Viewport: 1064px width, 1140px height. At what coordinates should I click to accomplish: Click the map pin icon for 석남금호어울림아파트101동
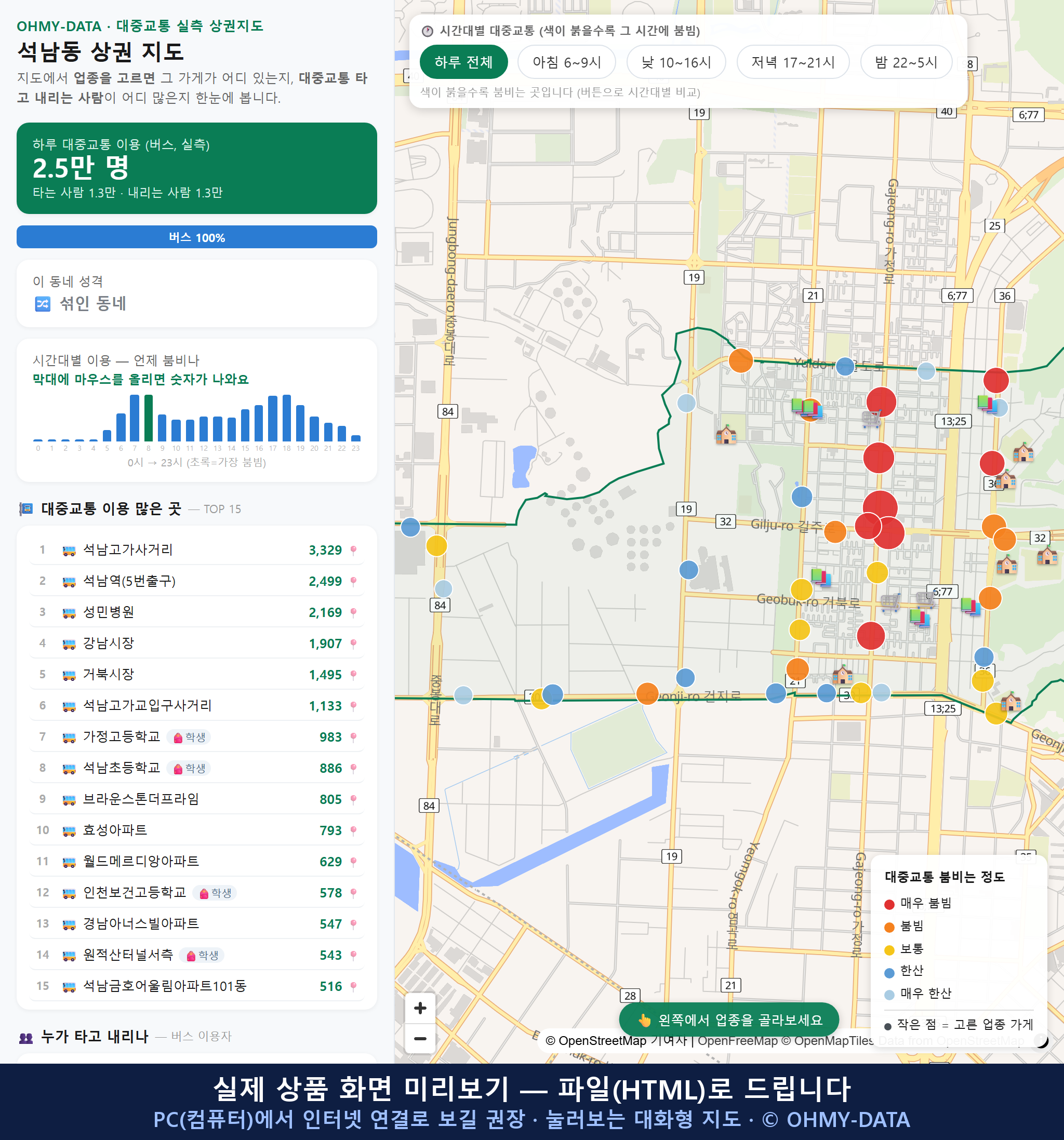(x=353, y=986)
